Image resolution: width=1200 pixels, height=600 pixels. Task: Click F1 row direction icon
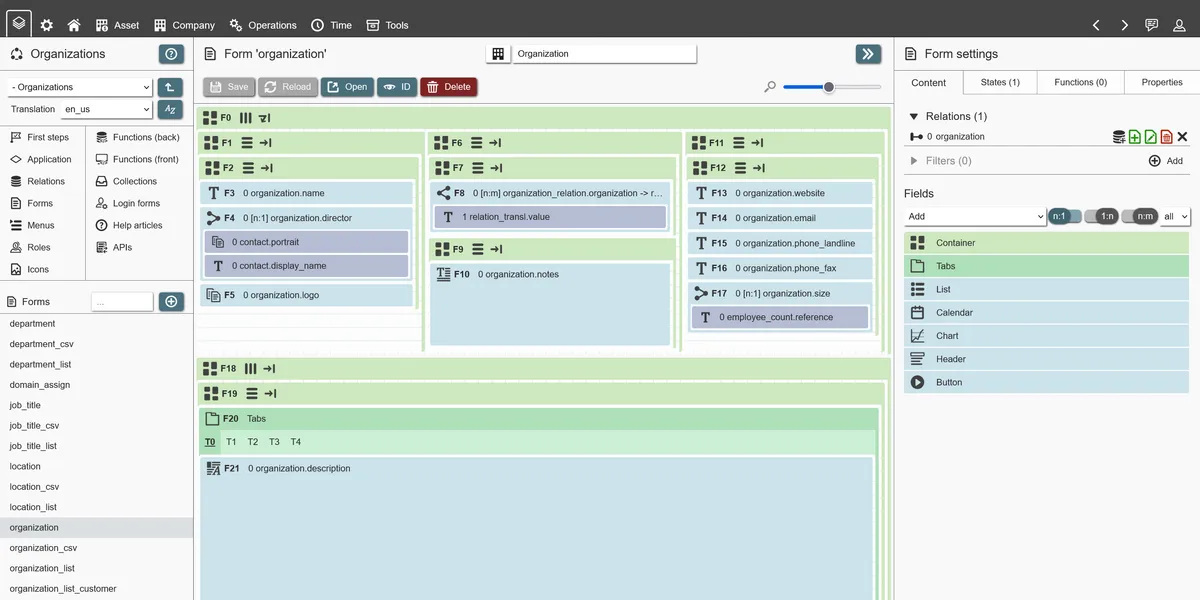247,143
